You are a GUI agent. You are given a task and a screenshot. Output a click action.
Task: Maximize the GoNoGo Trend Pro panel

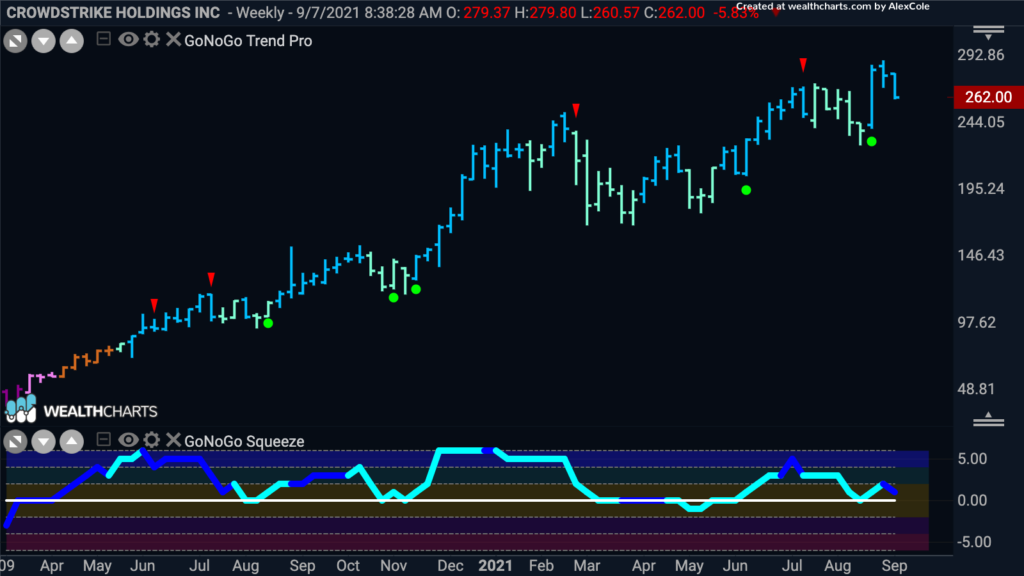(15, 41)
